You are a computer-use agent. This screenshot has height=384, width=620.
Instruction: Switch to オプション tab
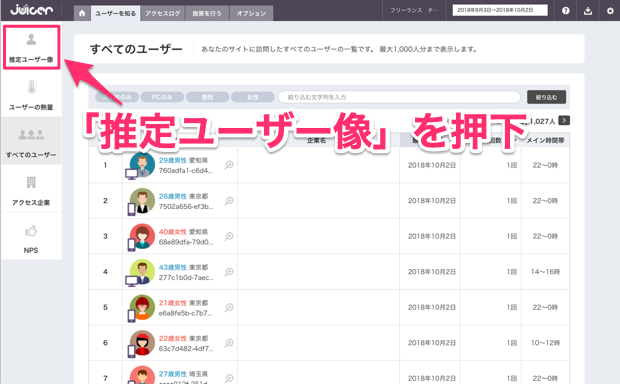pos(251,13)
